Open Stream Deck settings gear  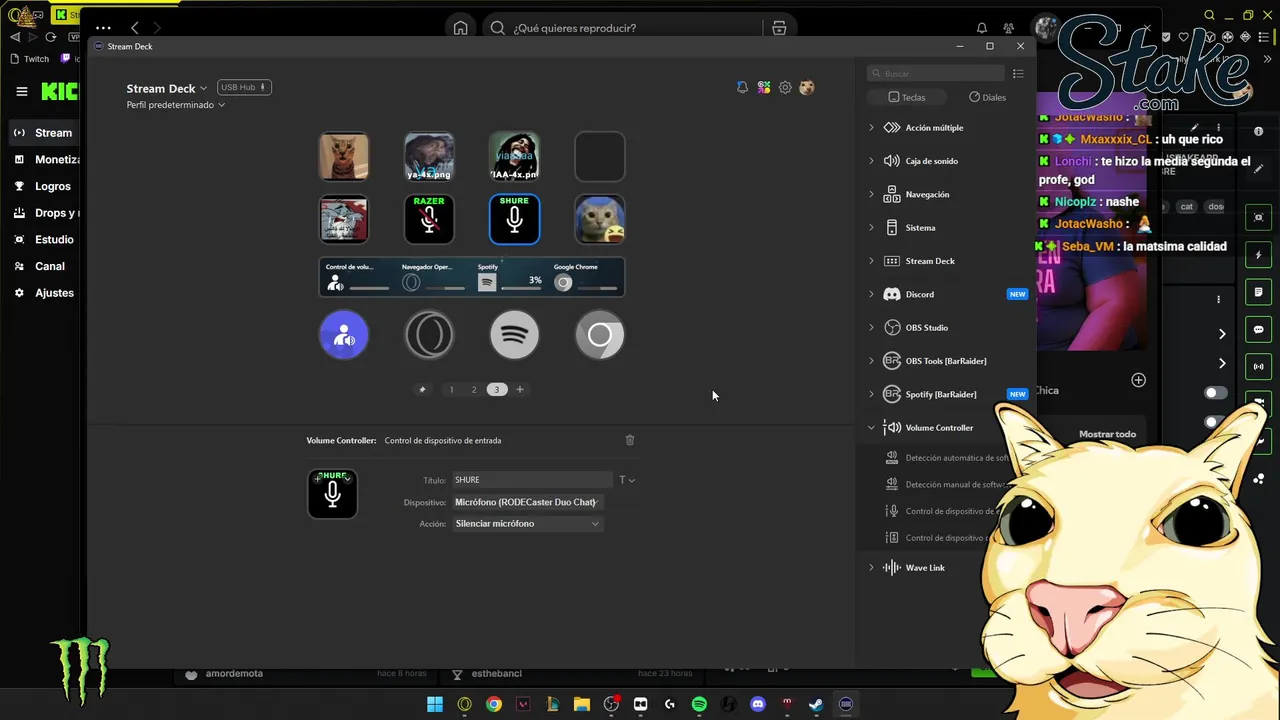tap(785, 88)
